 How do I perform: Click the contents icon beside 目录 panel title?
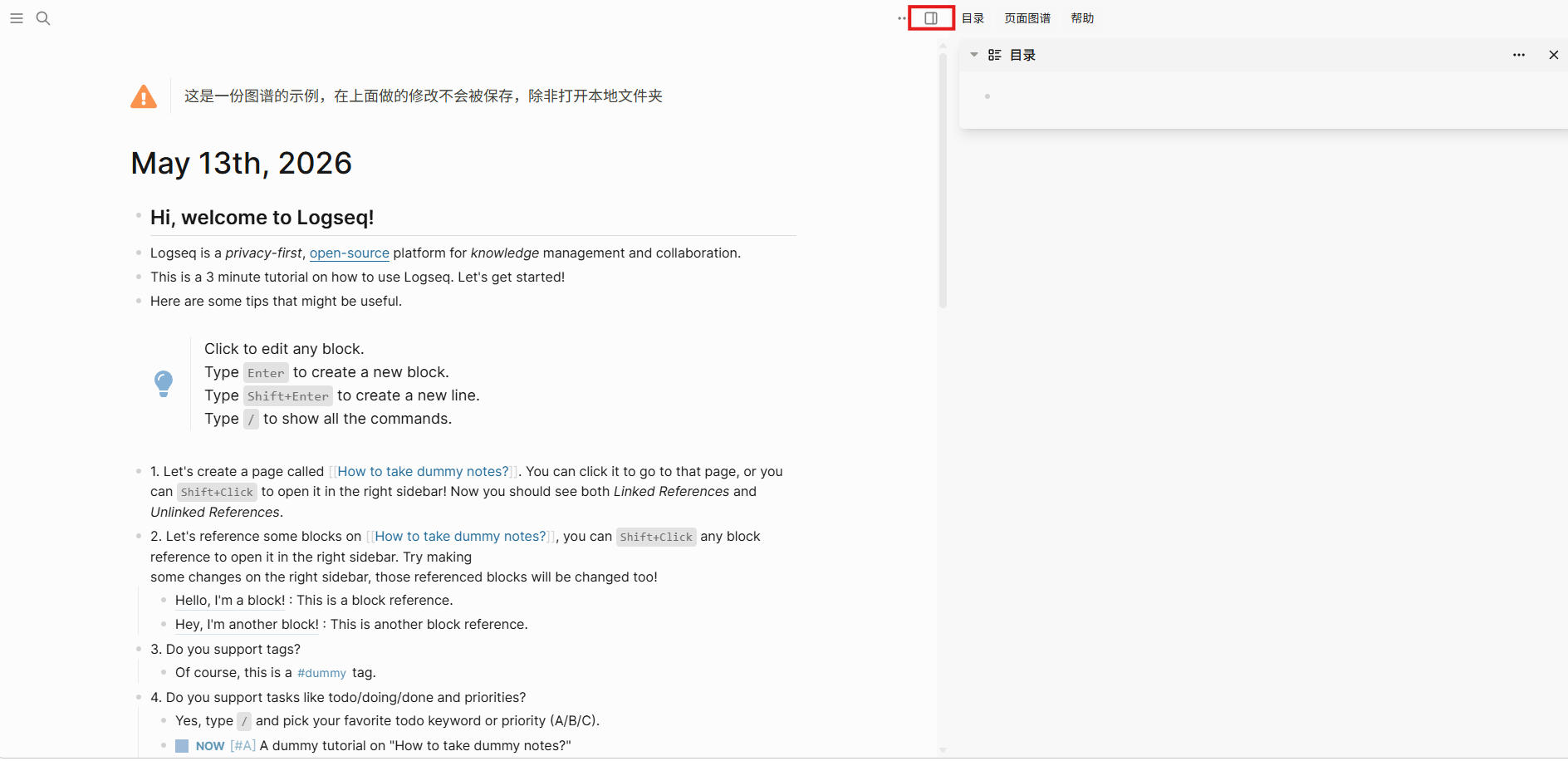(995, 55)
